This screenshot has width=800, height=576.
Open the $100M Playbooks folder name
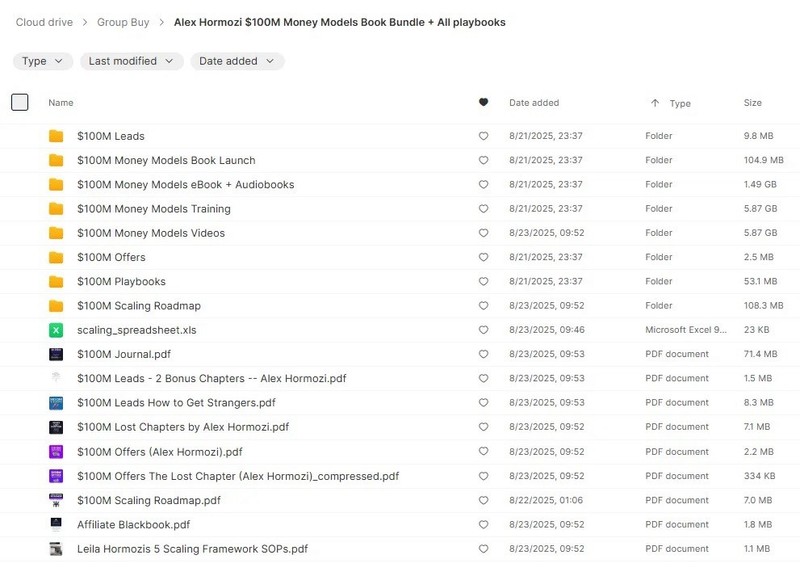(x=121, y=282)
